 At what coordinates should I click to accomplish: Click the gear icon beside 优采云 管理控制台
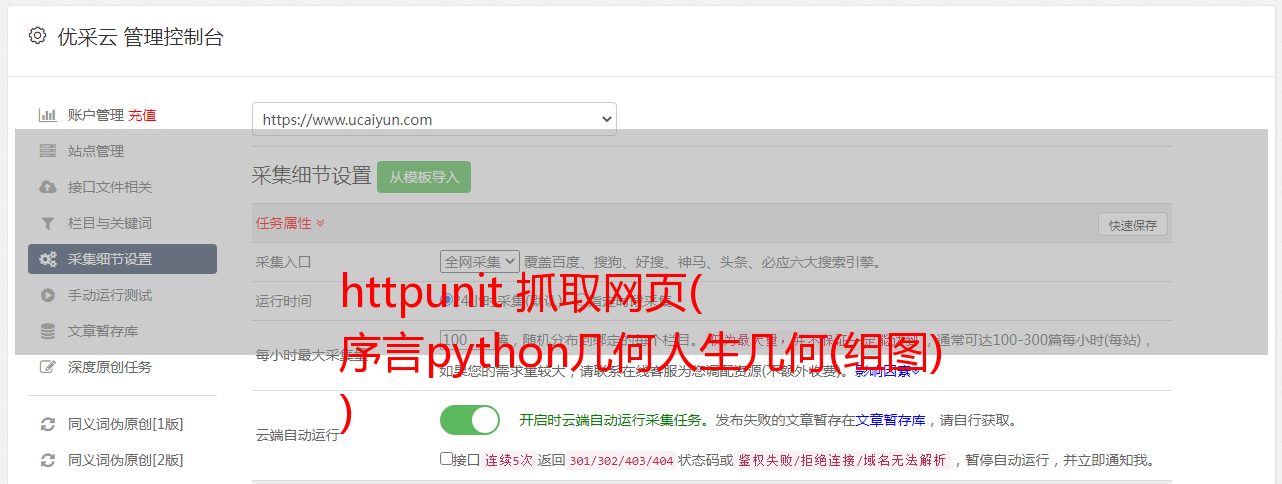37,36
